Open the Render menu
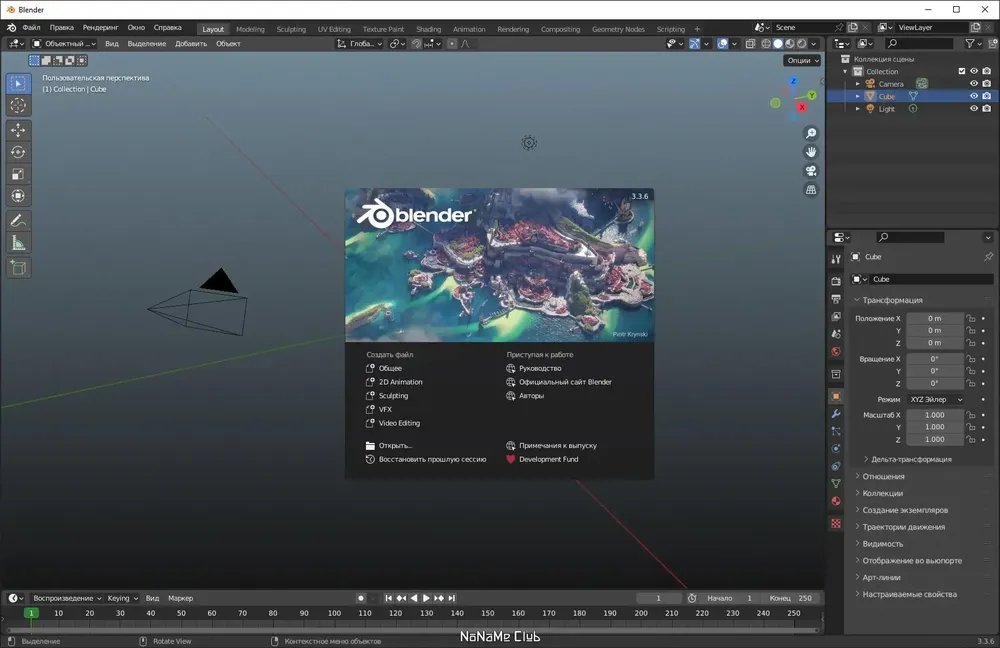 (x=101, y=27)
